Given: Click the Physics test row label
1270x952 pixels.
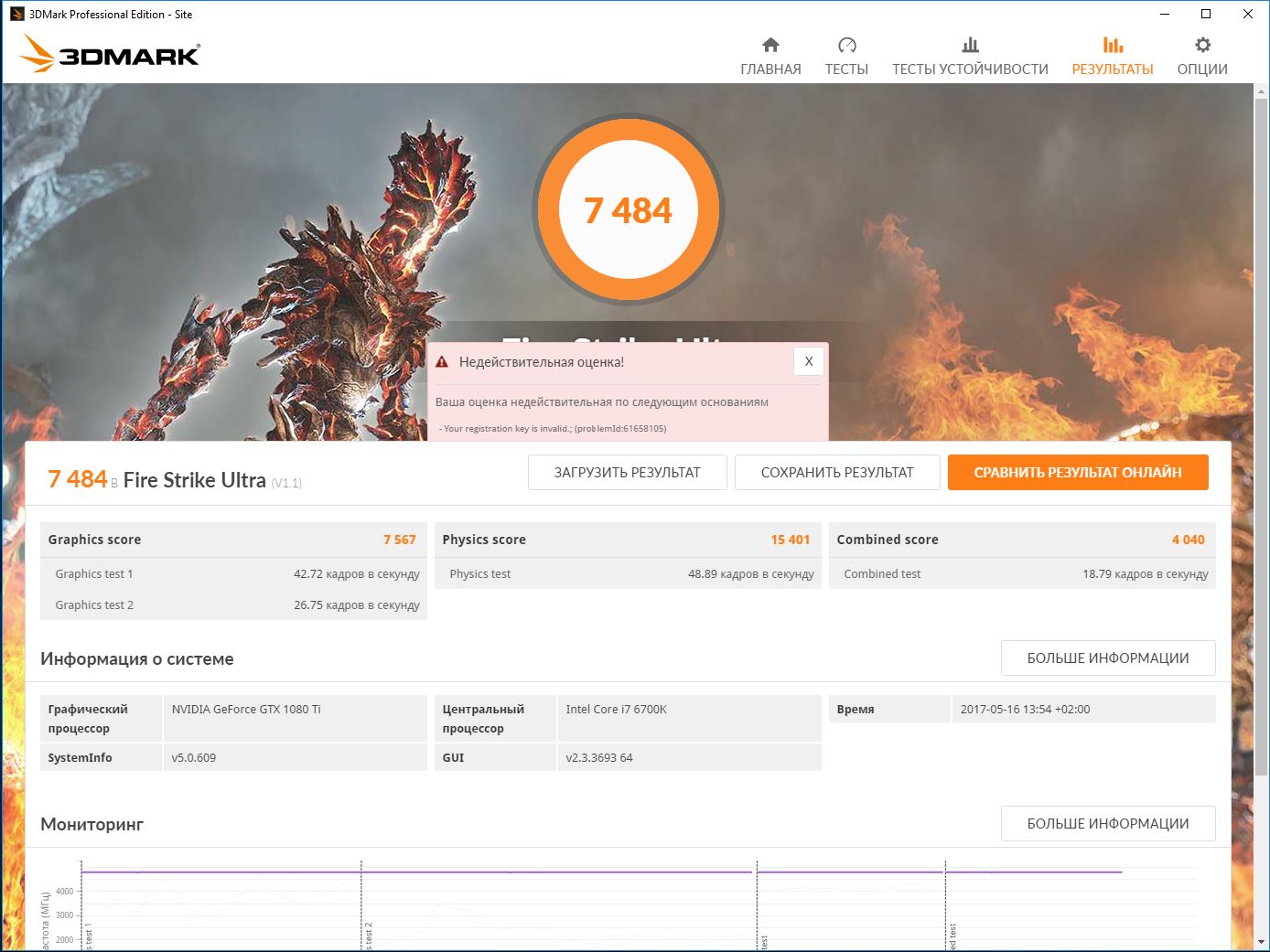Looking at the screenshot, I should click(480, 574).
